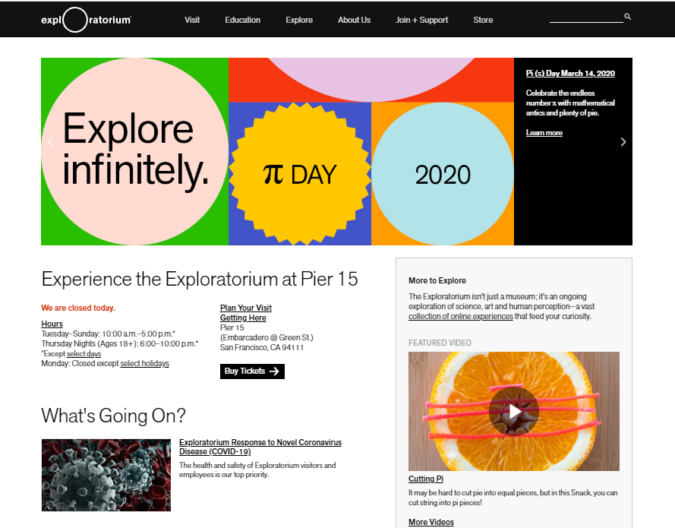Image resolution: width=675 pixels, height=528 pixels.
Task: Open the Novel Coronavirus response article link
Action: [260, 447]
